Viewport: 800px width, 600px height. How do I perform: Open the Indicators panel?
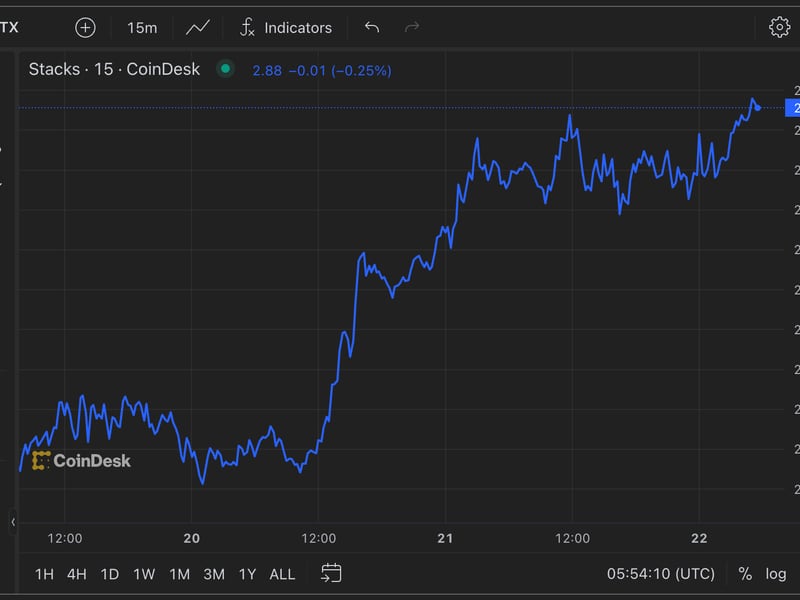click(286, 27)
